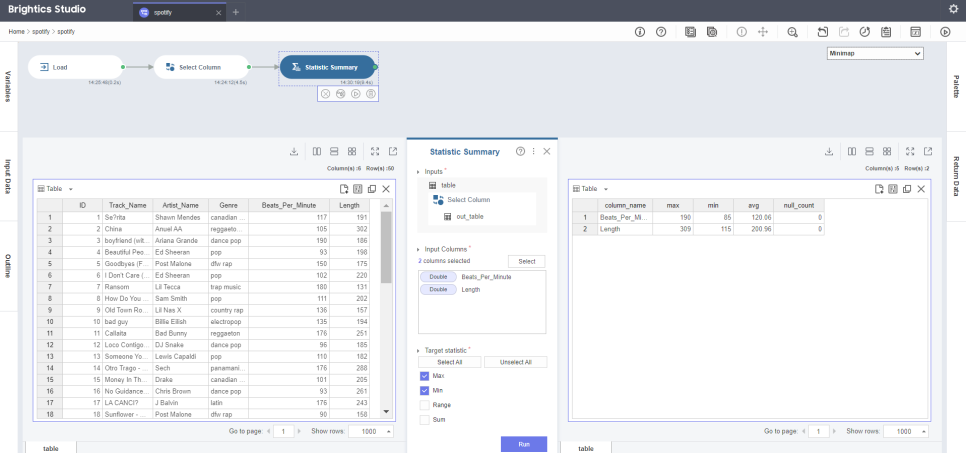
Task: Click the undo arrow icon in top toolbar
Action: click(822, 32)
